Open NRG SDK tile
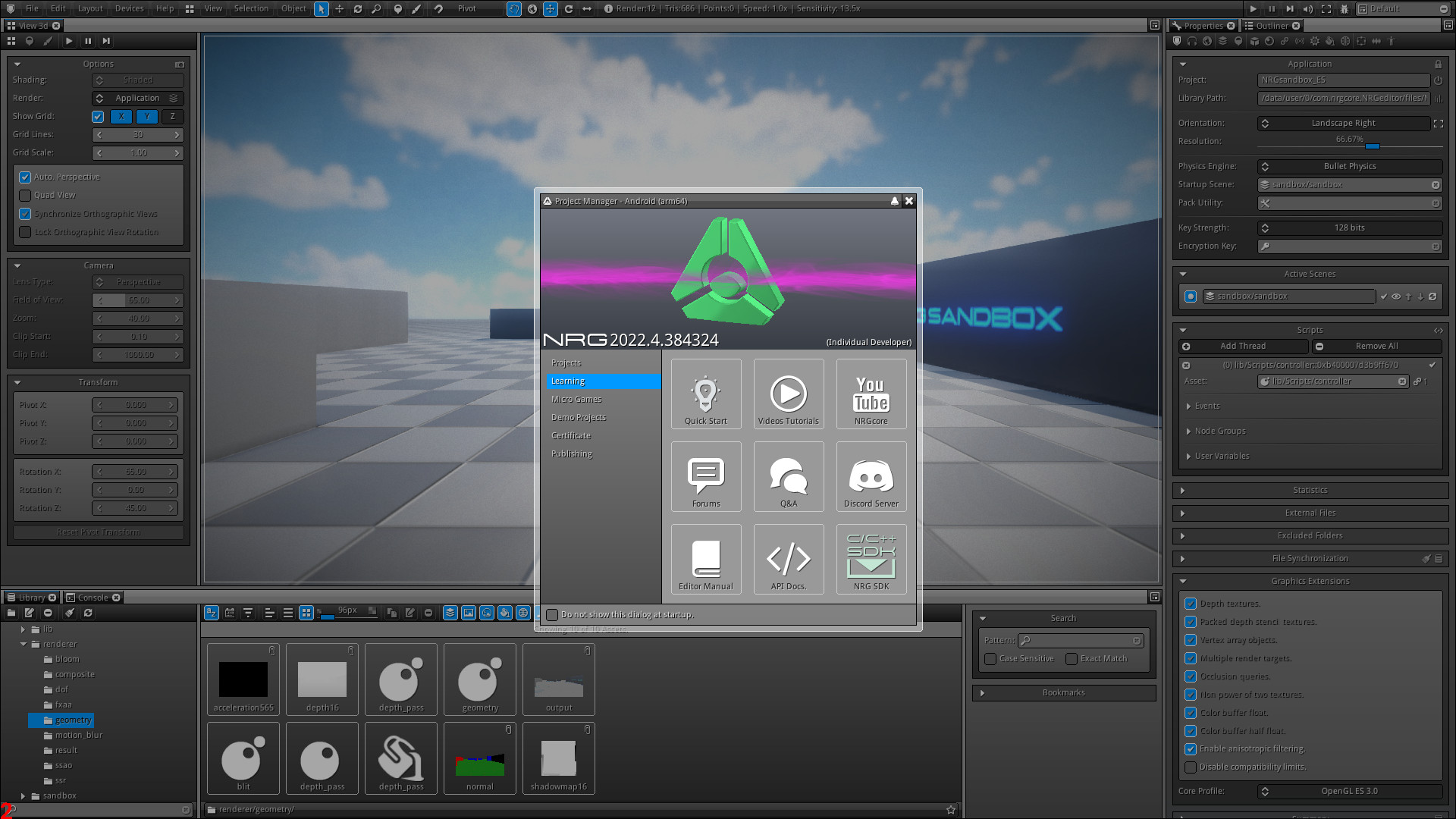 (871, 559)
